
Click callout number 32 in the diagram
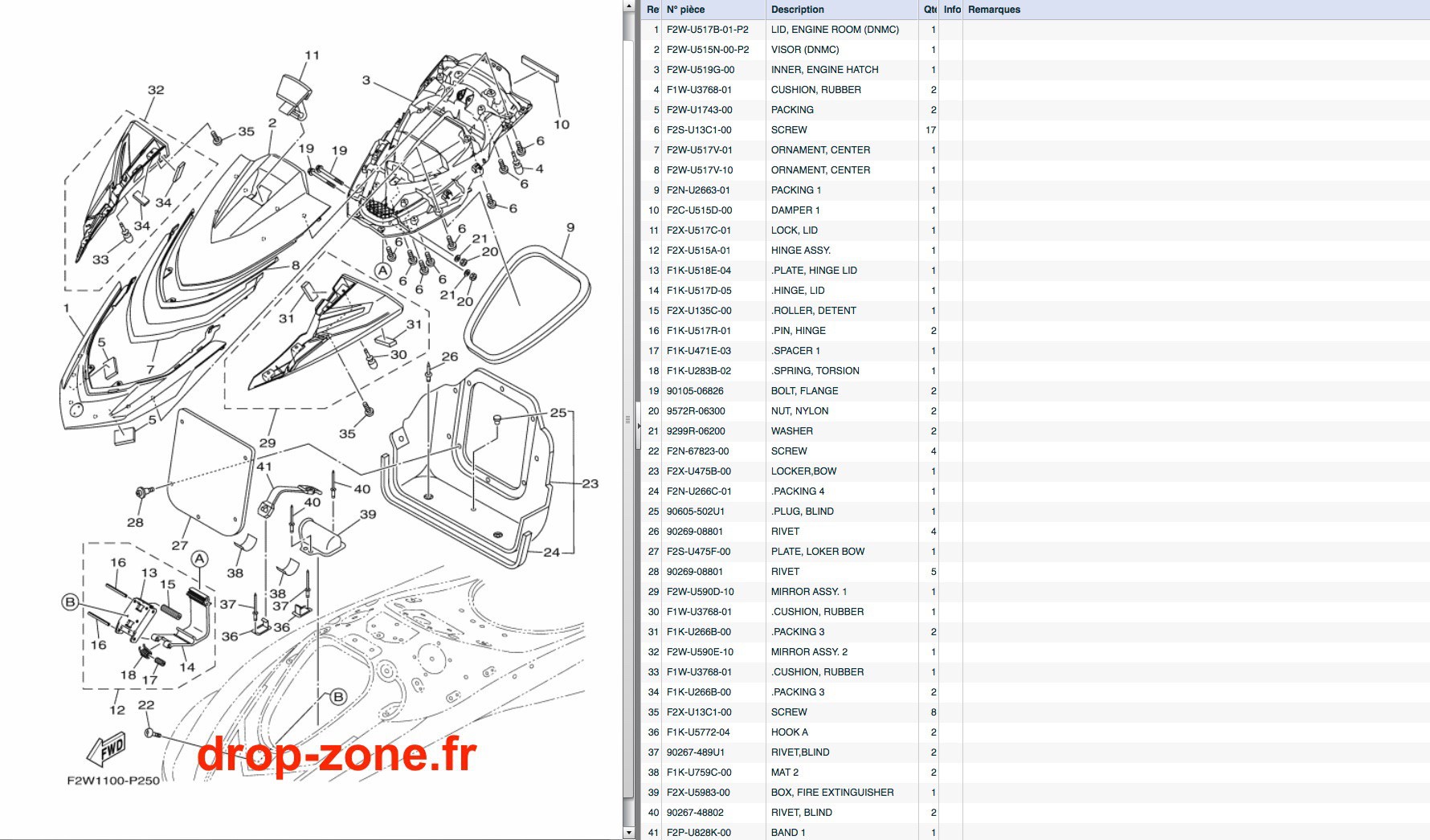coord(156,90)
